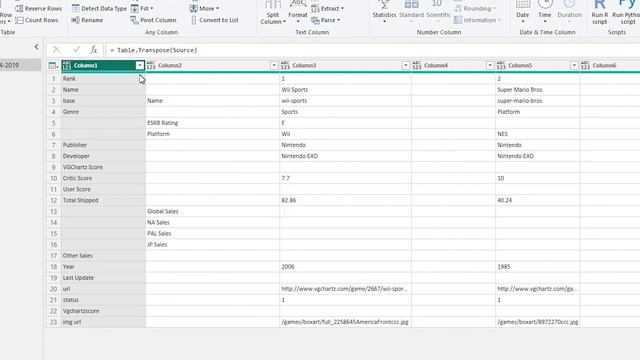This screenshot has height=360, width=640.
Task: Select row number 10
Action: click(x=53, y=178)
